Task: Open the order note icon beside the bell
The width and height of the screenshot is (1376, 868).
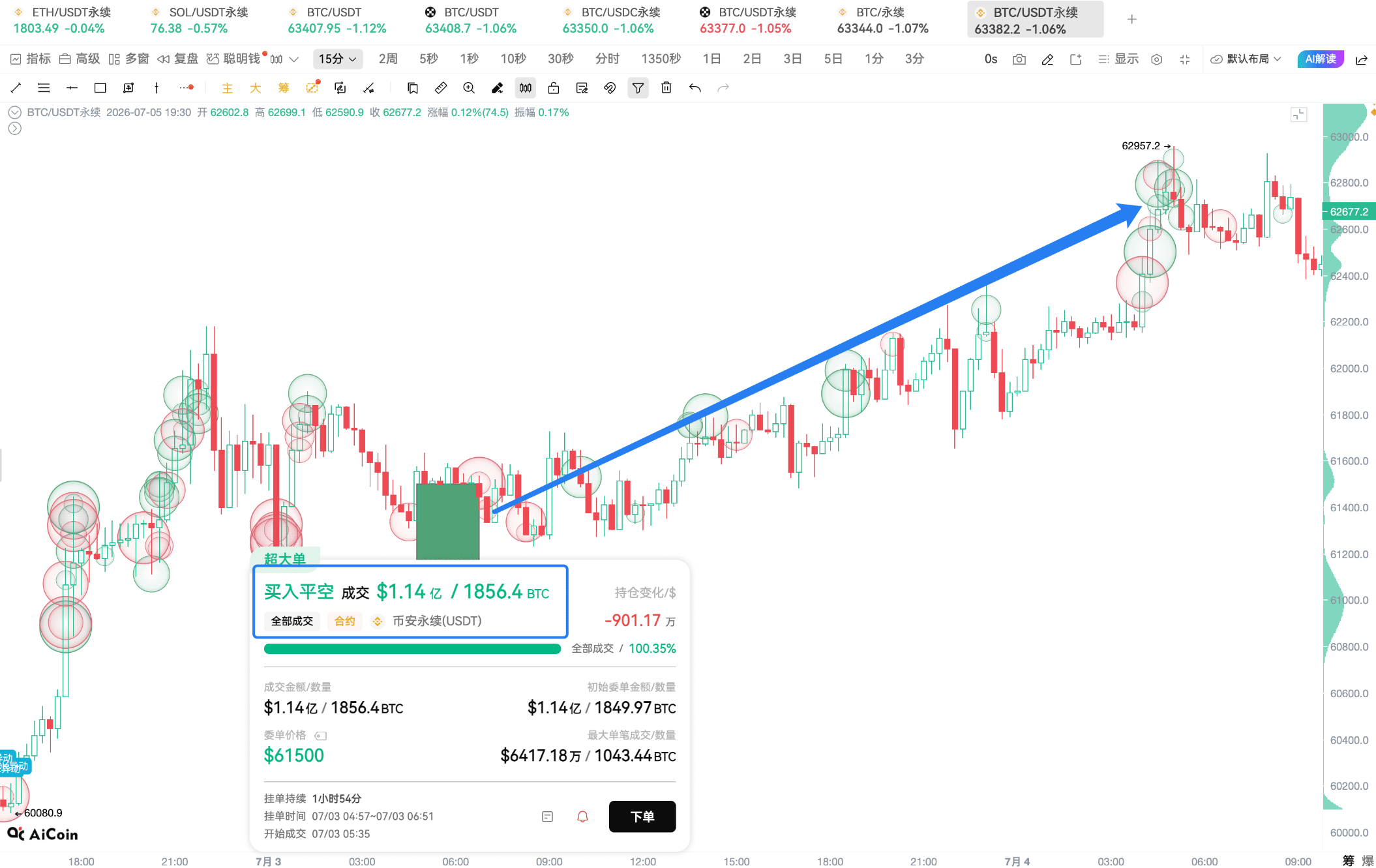Action: point(548,816)
